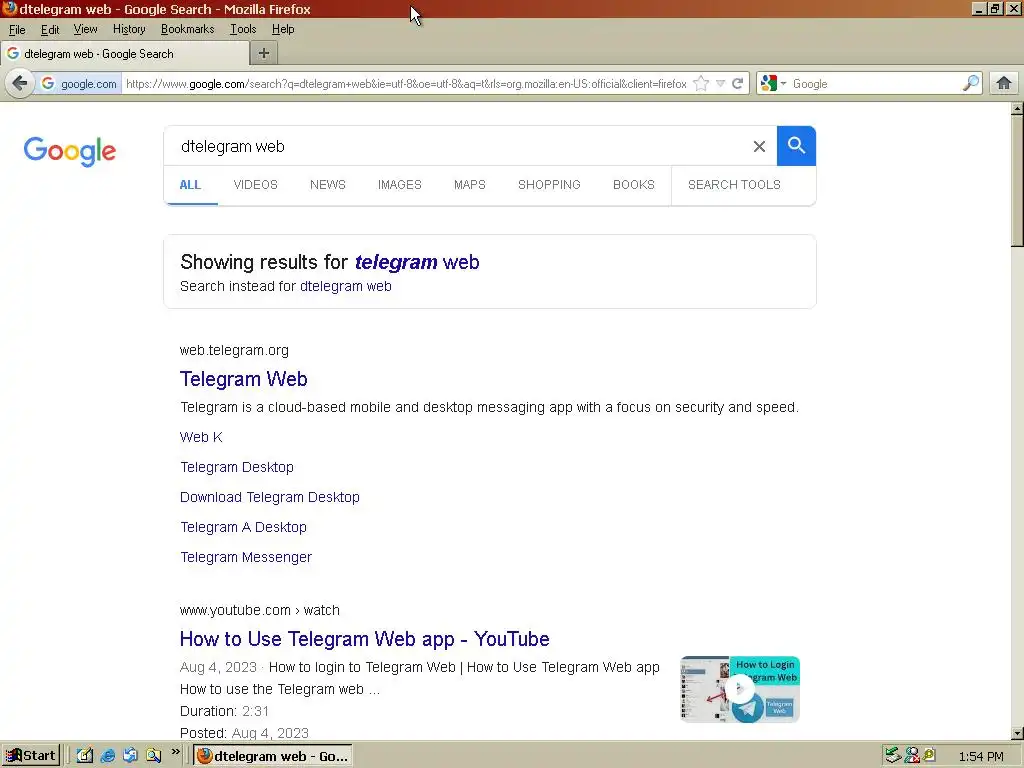Open the Telegram Web result title
This screenshot has height=768, width=1024.
244,379
